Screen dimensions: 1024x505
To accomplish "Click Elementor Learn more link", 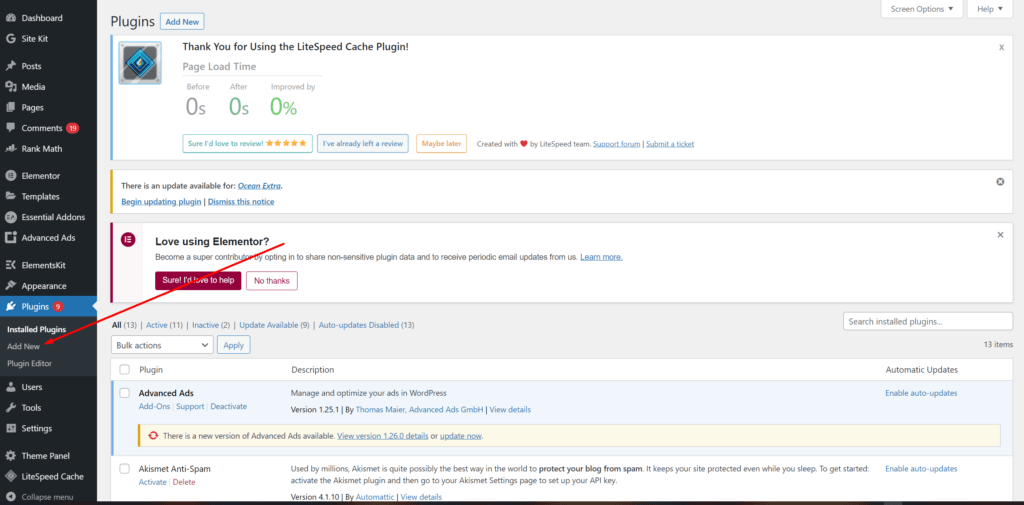I will [x=601, y=257].
